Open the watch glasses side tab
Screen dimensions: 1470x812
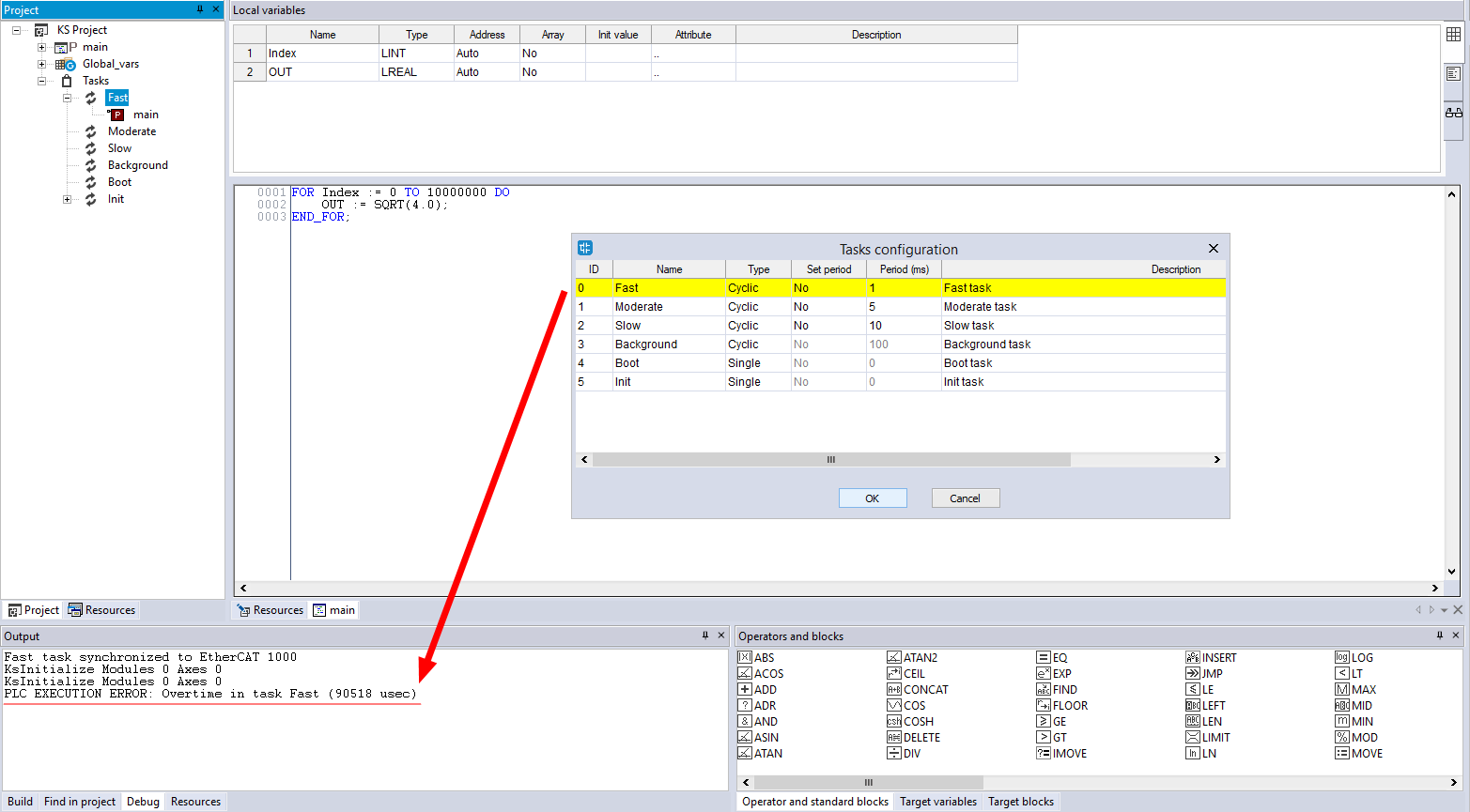tap(1453, 113)
